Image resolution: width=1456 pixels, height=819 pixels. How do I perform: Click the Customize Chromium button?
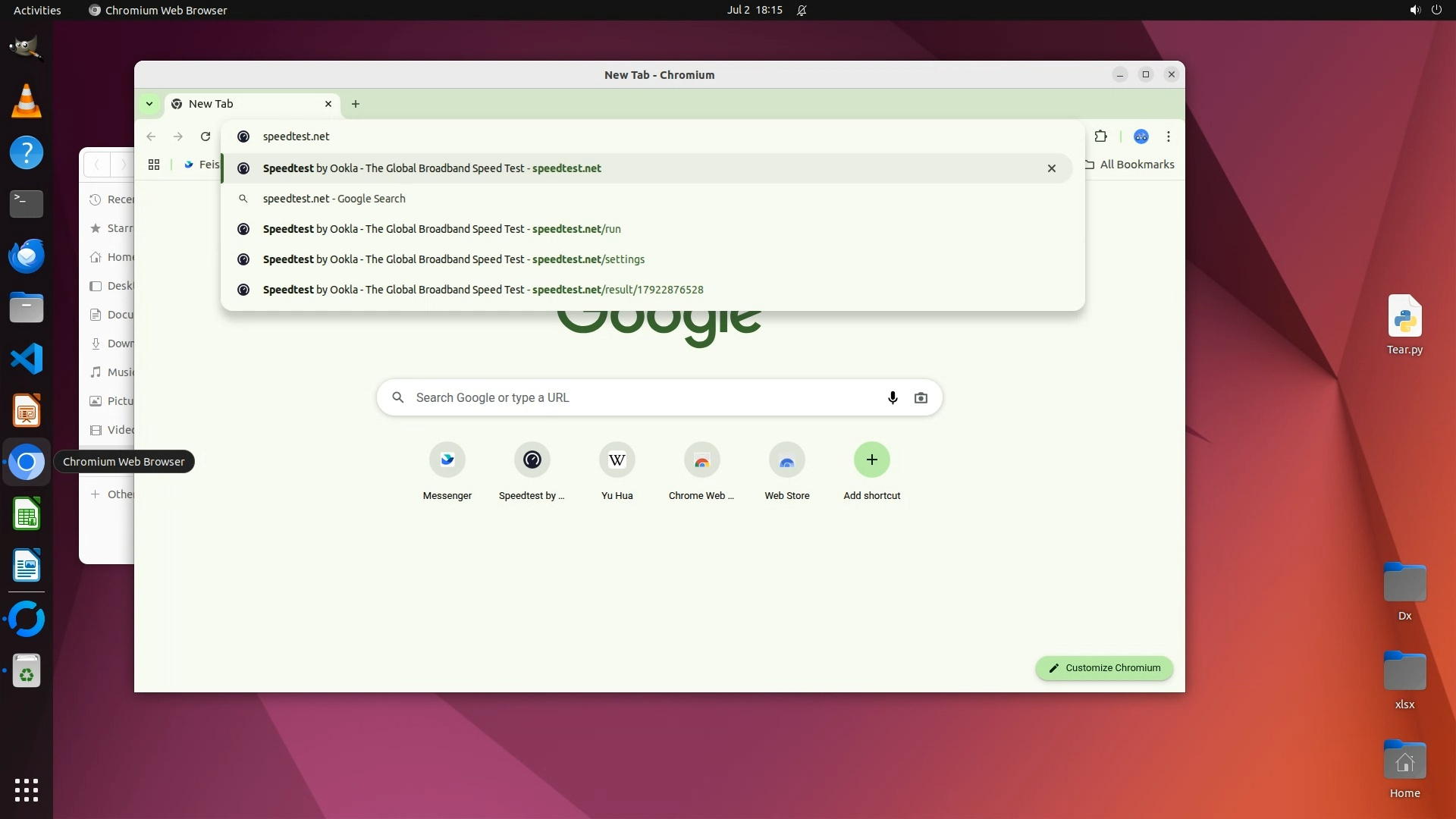click(x=1103, y=668)
